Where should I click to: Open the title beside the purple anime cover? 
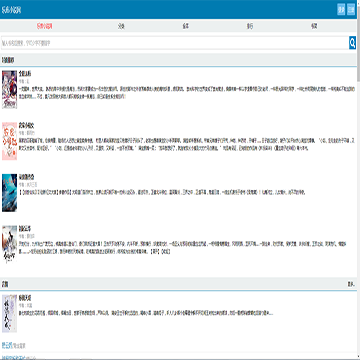tap(25, 73)
